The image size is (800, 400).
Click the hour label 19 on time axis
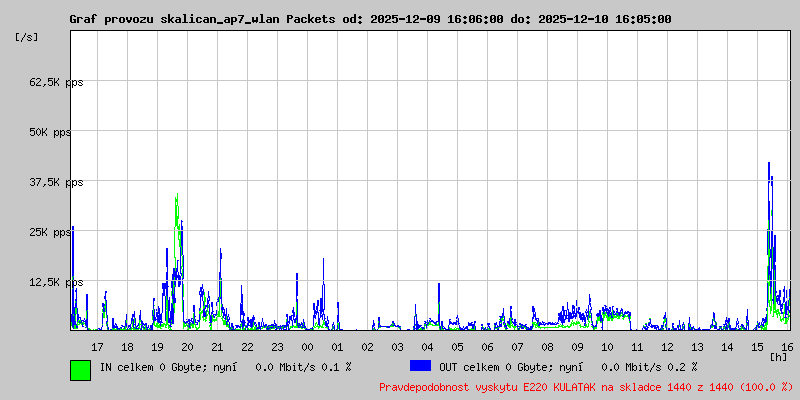158,347
